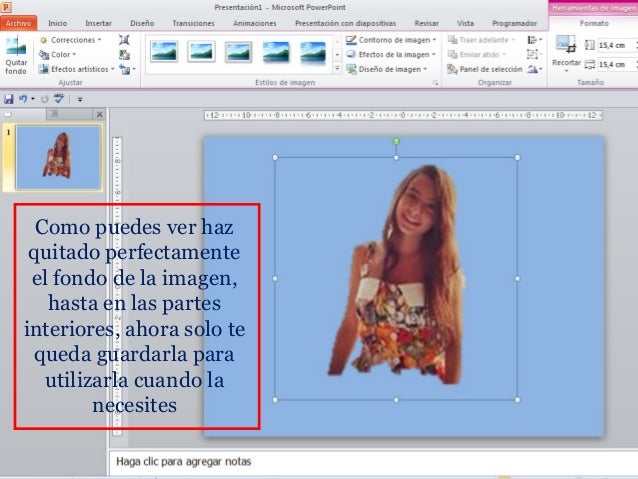Expand Contorno de imagen options
The height and width of the screenshot is (479, 638).
coord(398,40)
